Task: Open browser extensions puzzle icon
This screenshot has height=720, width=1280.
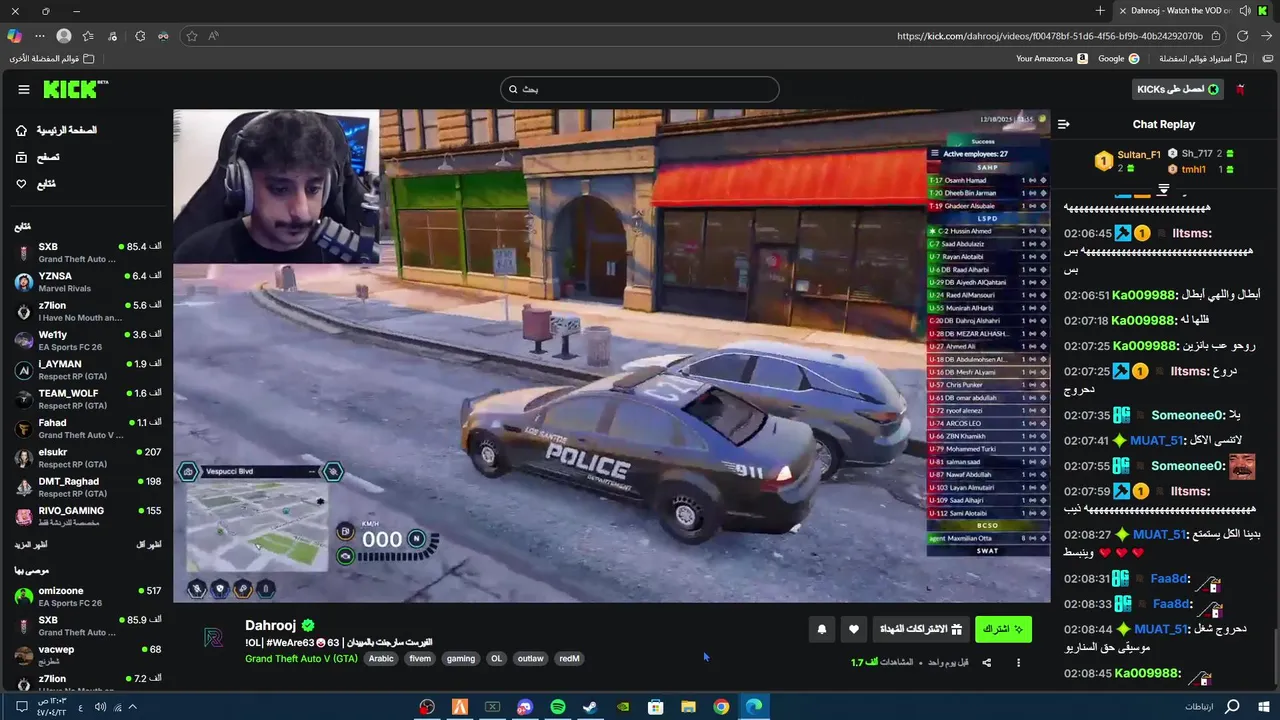Action: point(139,36)
